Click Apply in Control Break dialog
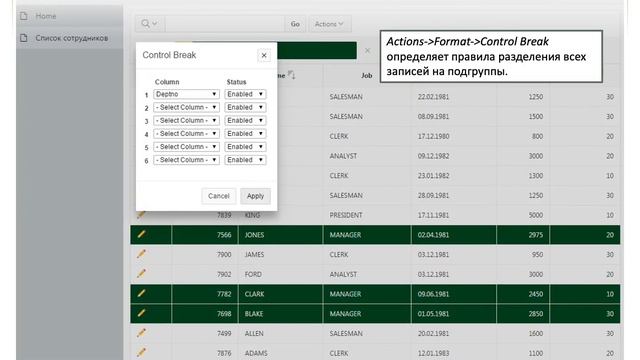Screen dimensions: 640x360 pos(255,196)
